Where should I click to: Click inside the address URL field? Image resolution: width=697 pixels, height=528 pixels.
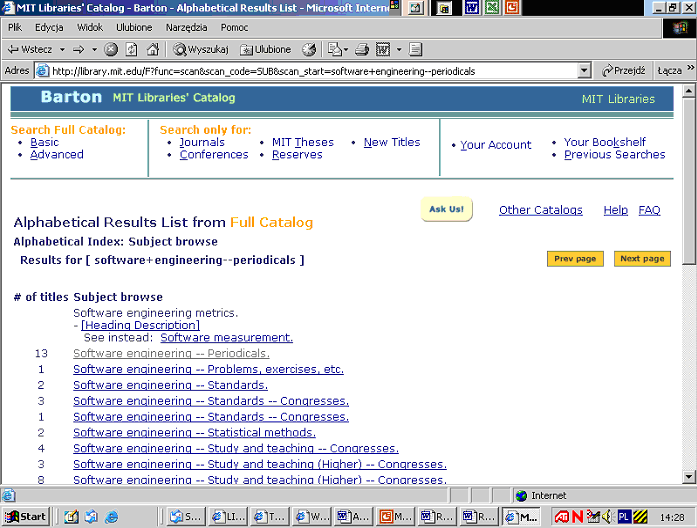point(300,71)
